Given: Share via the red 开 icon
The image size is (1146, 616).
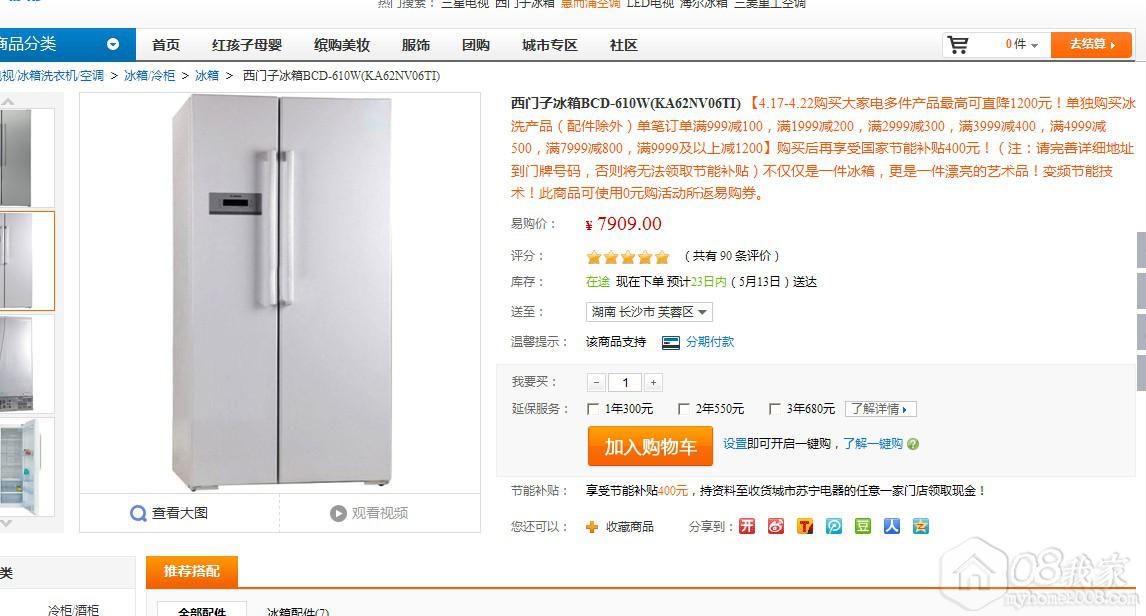Looking at the screenshot, I should (746, 526).
